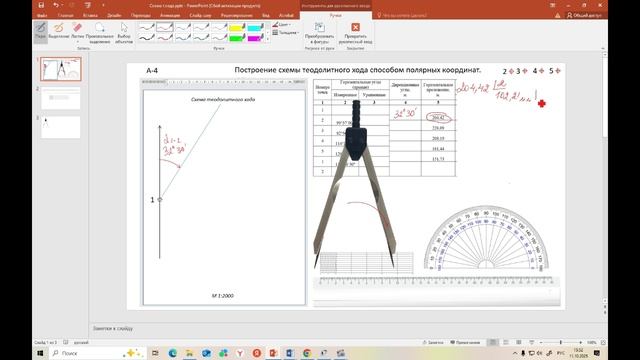Image resolution: width=640 pixels, height=360 pixels.
Task: Pick the green highlighter pen preset
Action: 237,38
